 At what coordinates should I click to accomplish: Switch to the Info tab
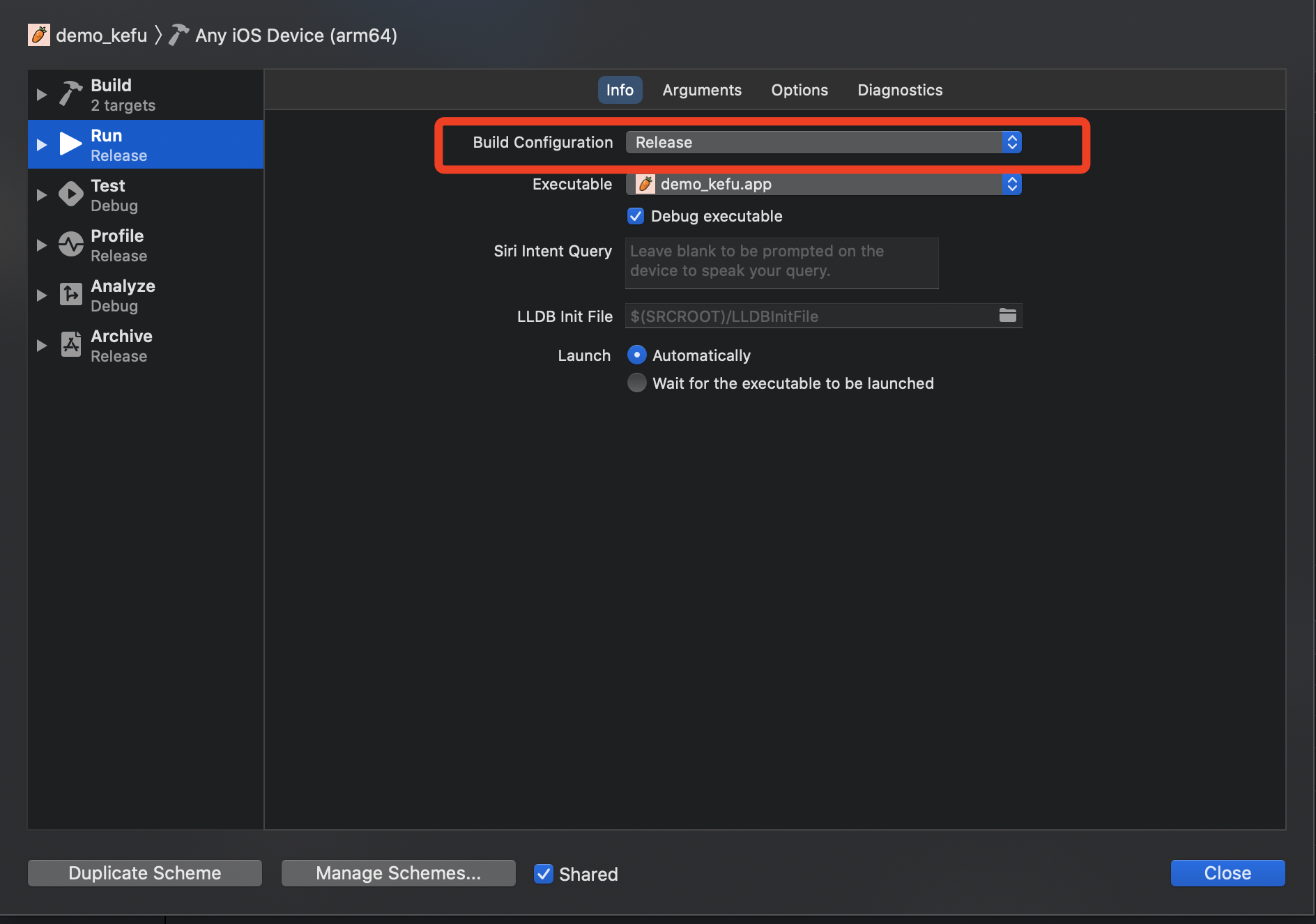point(620,90)
